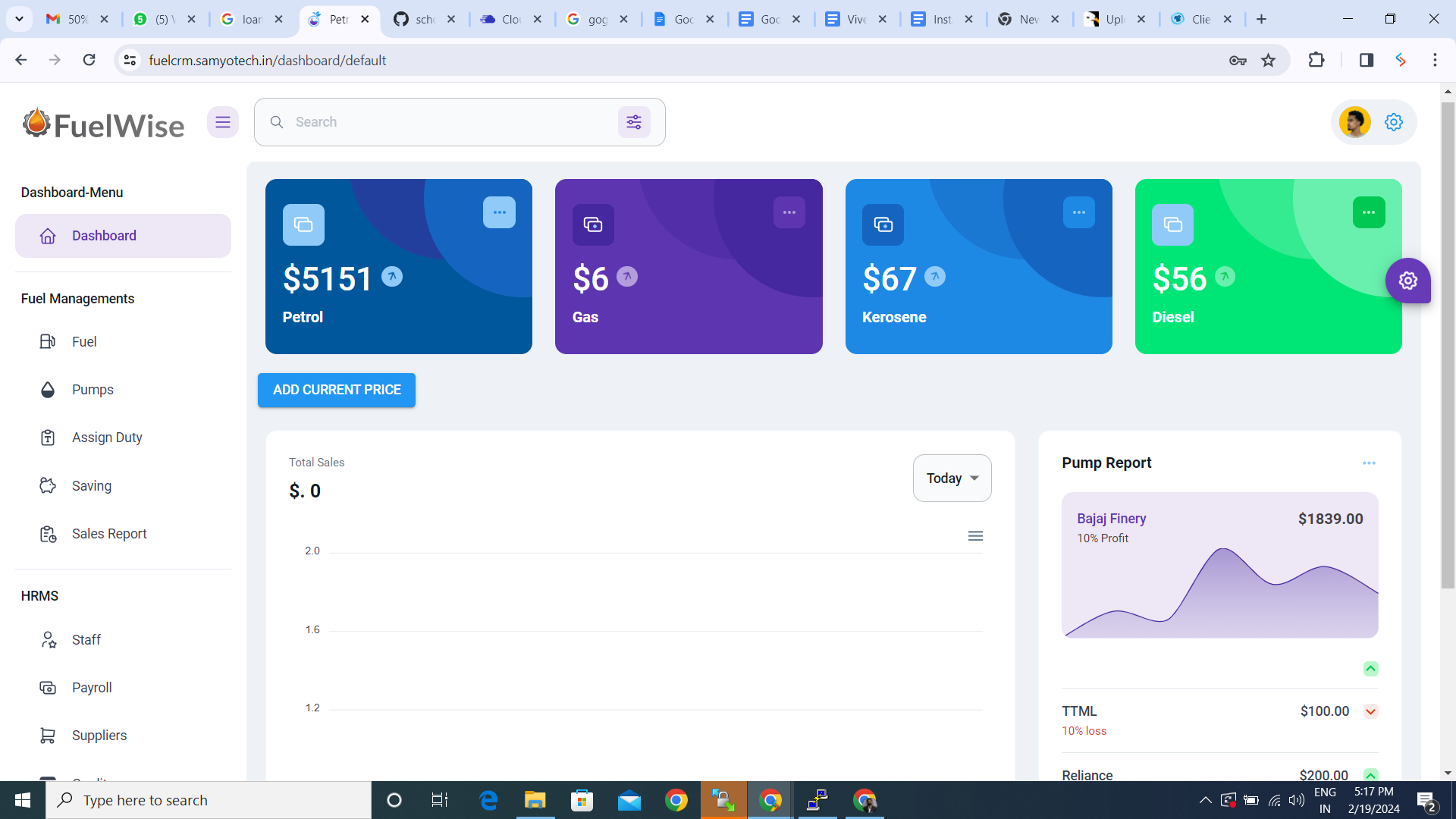
Task: Open the Total Sales chart menu icon
Action: pyautogui.click(x=975, y=535)
